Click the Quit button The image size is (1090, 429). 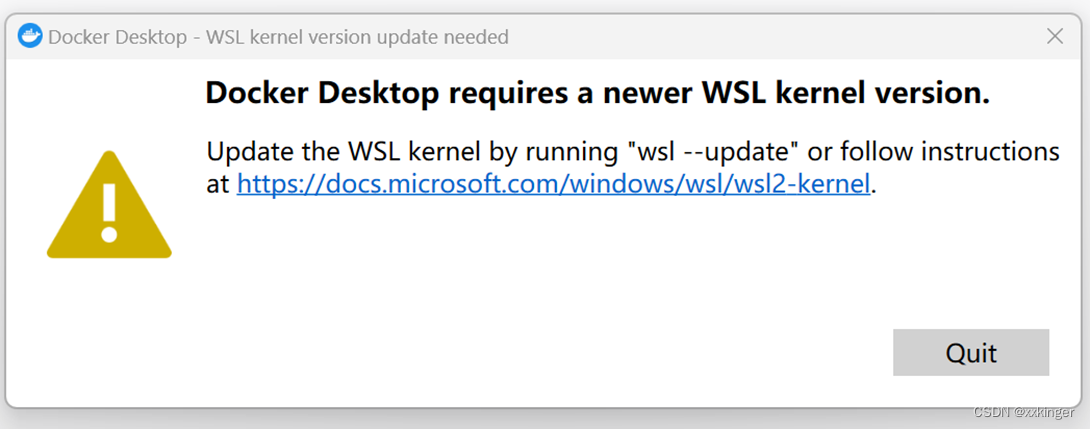click(x=970, y=353)
